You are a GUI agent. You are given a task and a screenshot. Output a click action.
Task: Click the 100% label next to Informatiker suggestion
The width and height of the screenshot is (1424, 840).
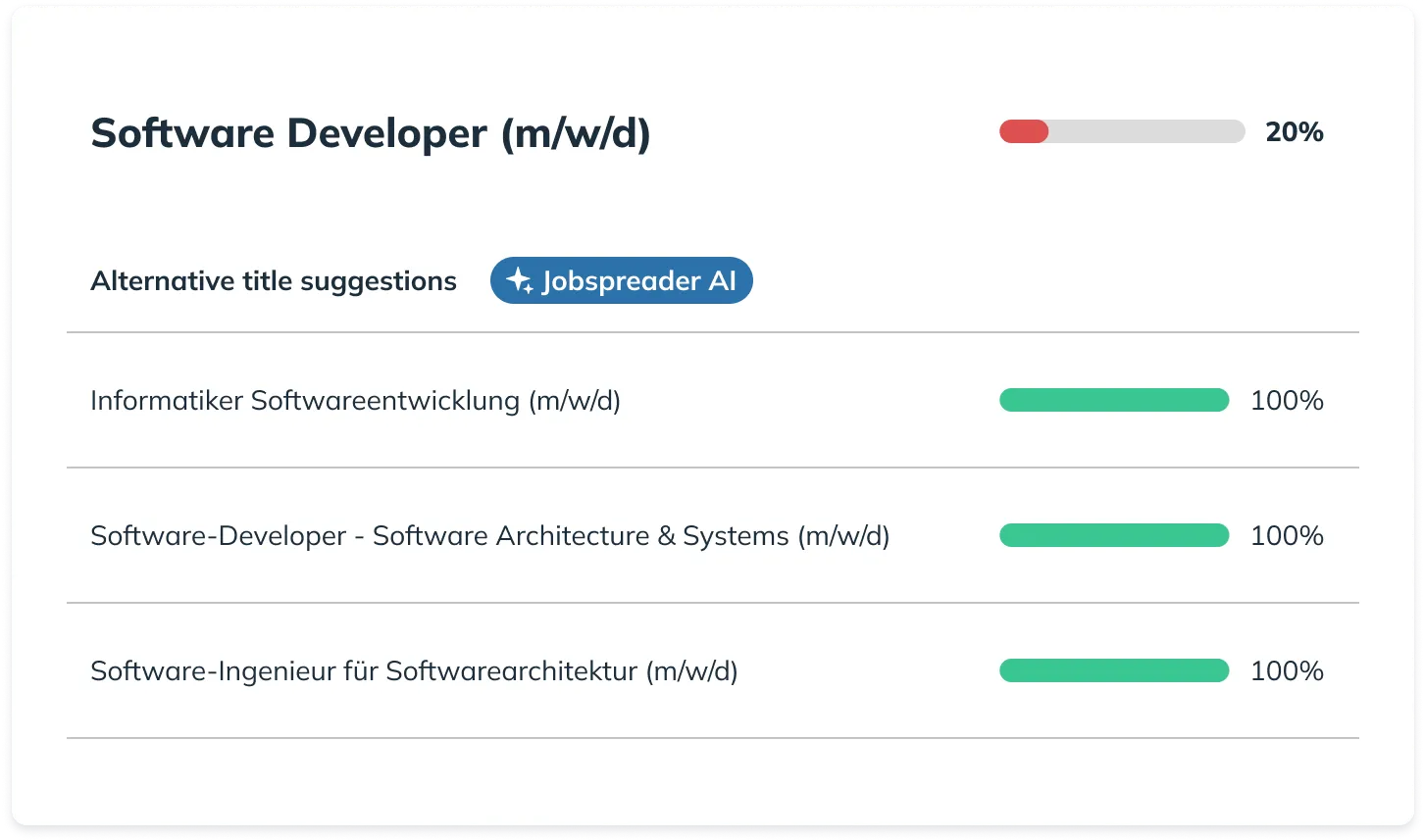point(1286,400)
